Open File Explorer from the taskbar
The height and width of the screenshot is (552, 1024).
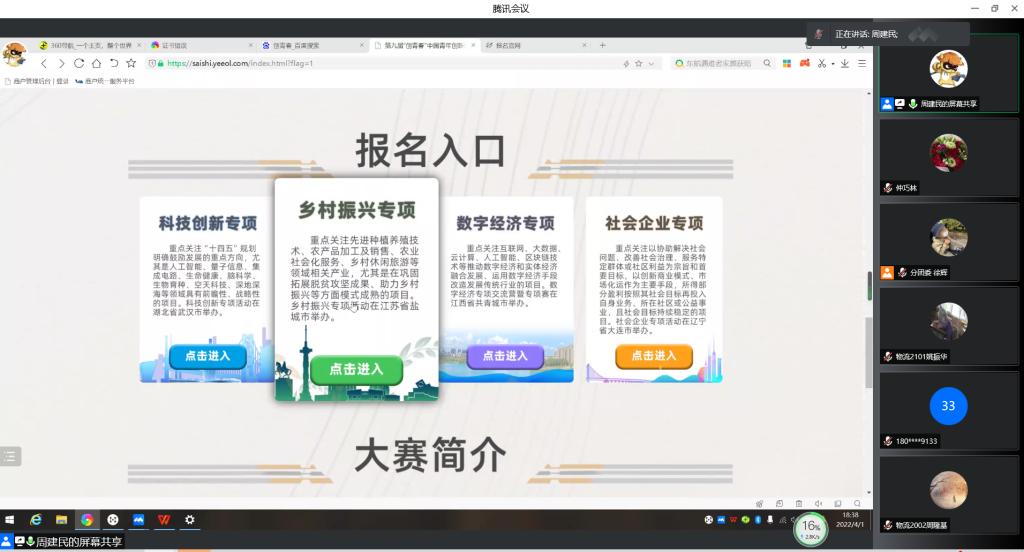coord(61,519)
